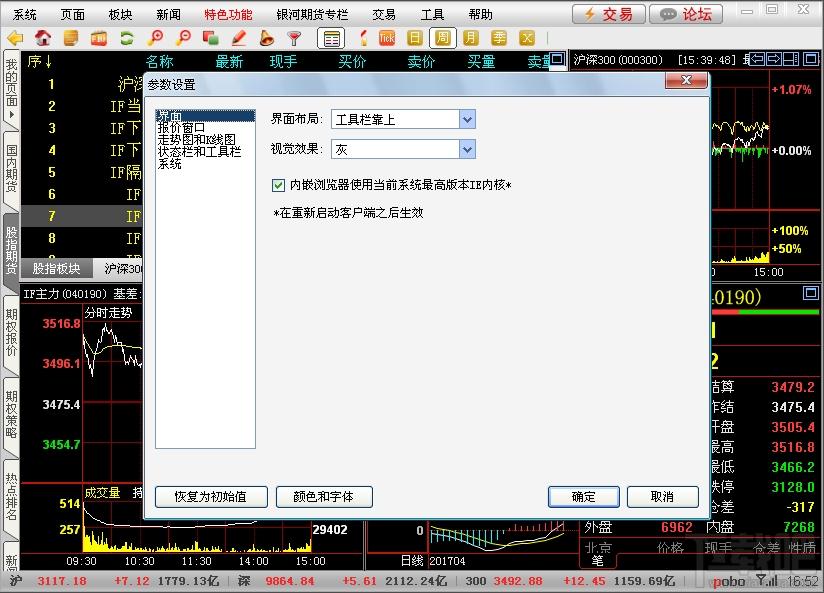Close the 参数设置 dialog

(686, 80)
